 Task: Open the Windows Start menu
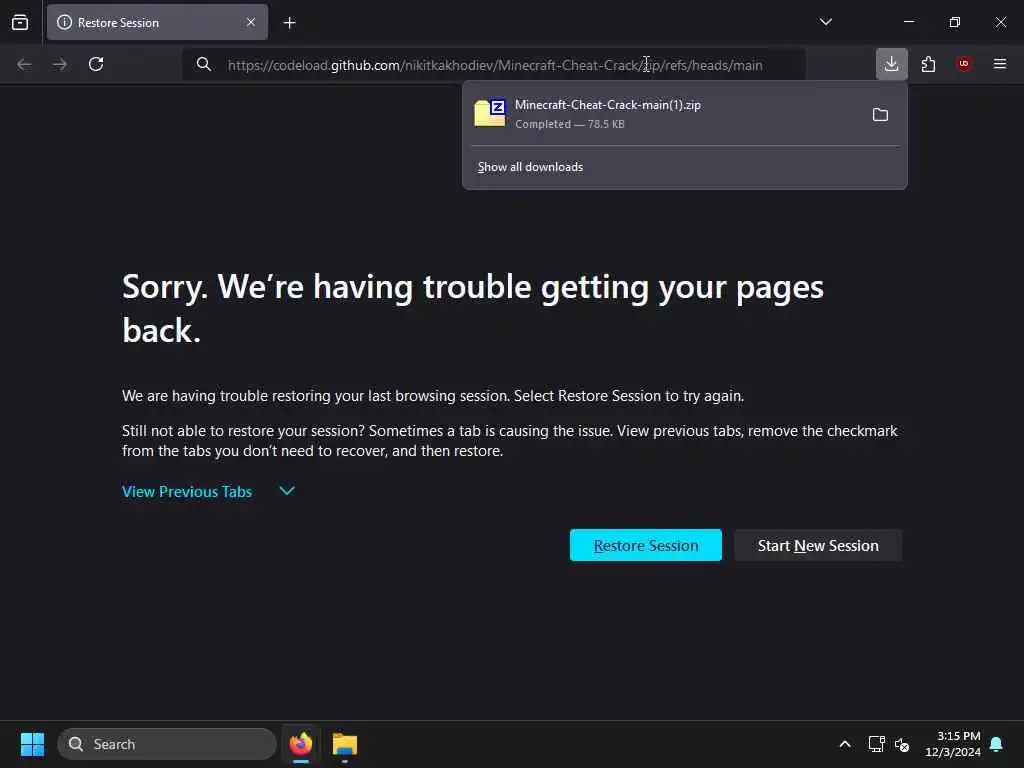click(32, 744)
